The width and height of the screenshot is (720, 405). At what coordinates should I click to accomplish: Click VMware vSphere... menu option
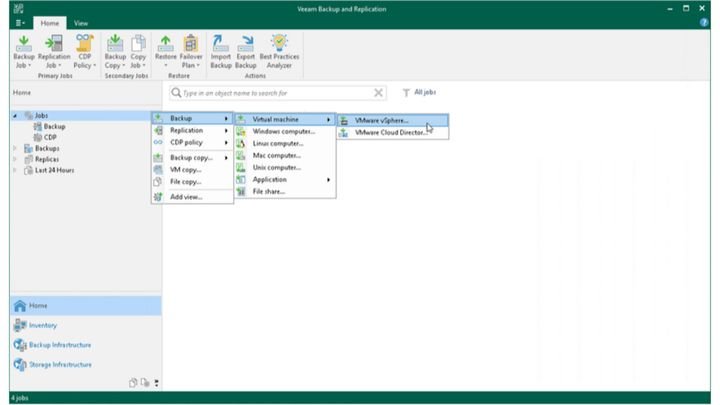click(393, 120)
